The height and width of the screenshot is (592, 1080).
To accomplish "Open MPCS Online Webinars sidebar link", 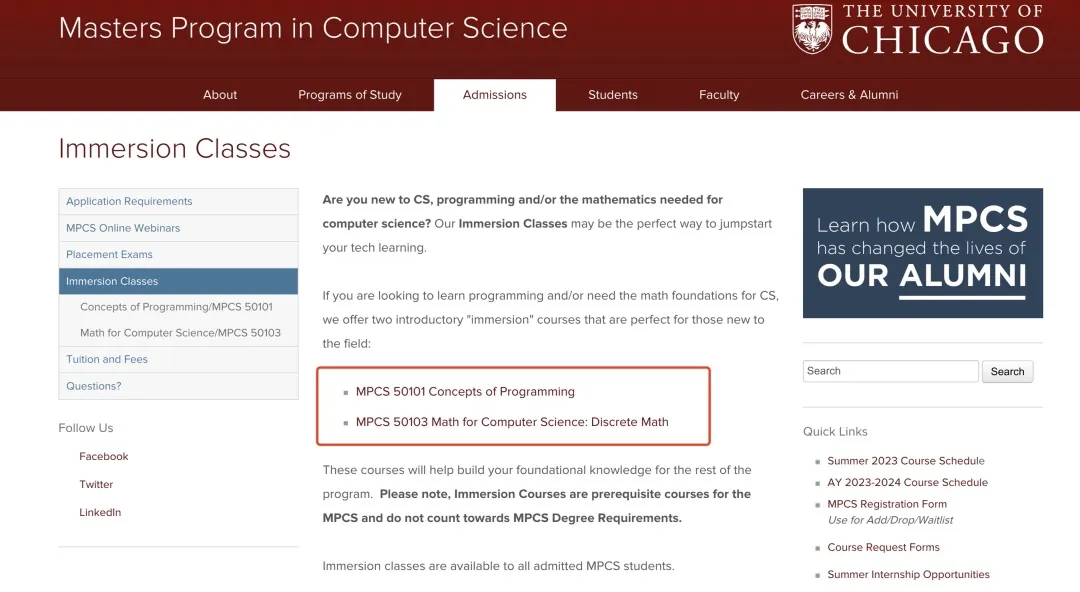I will (x=123, y=228).
